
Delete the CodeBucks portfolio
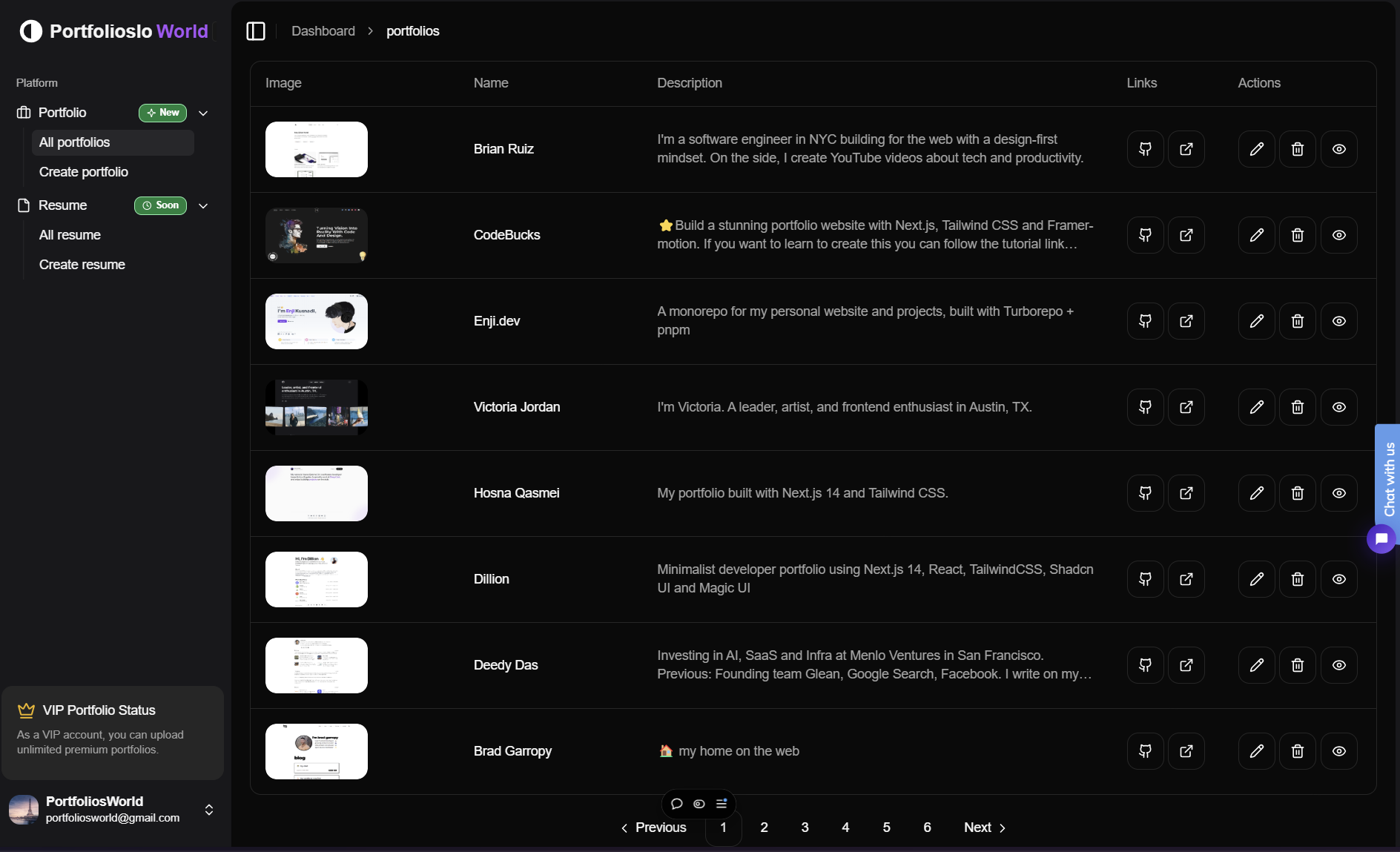pos(1298,235)
